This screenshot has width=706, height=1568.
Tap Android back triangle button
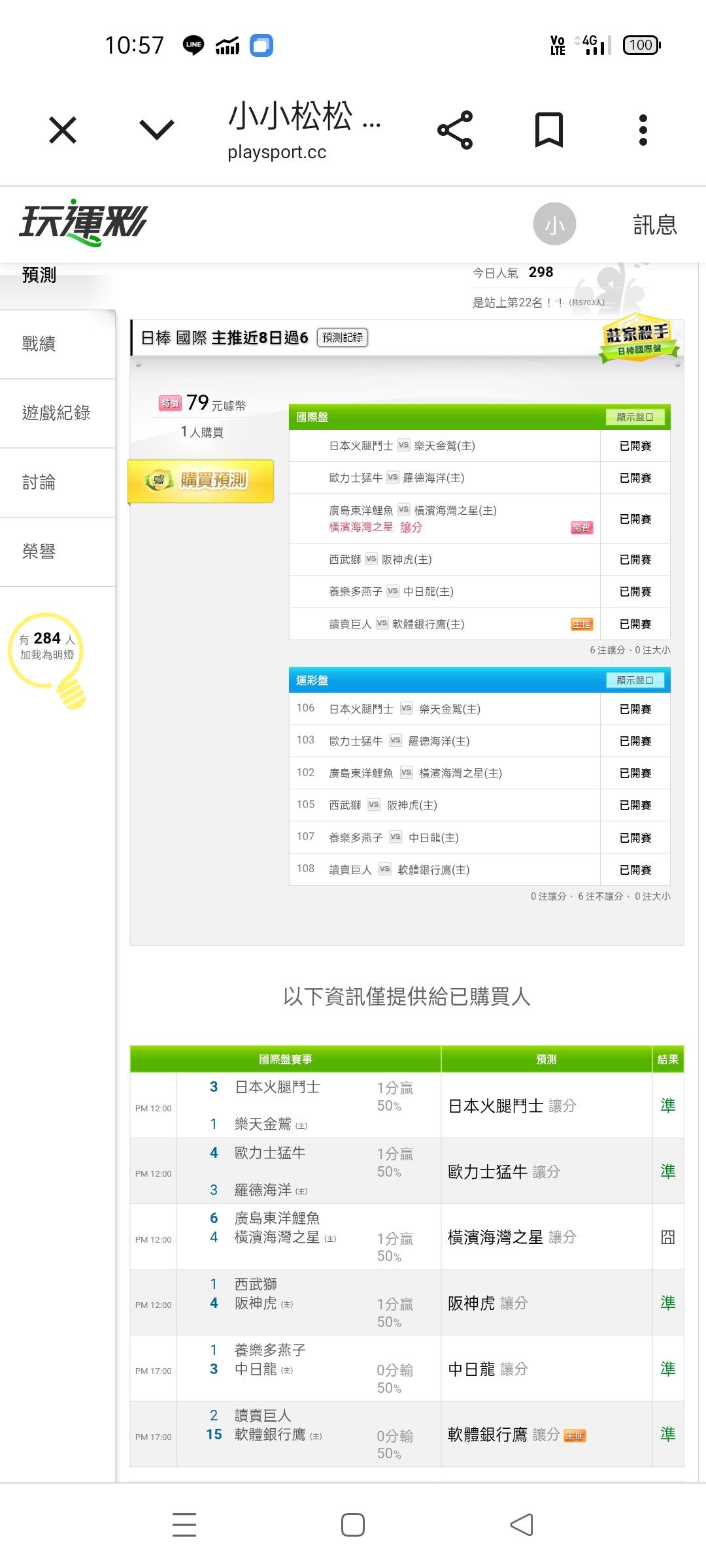521,1524
